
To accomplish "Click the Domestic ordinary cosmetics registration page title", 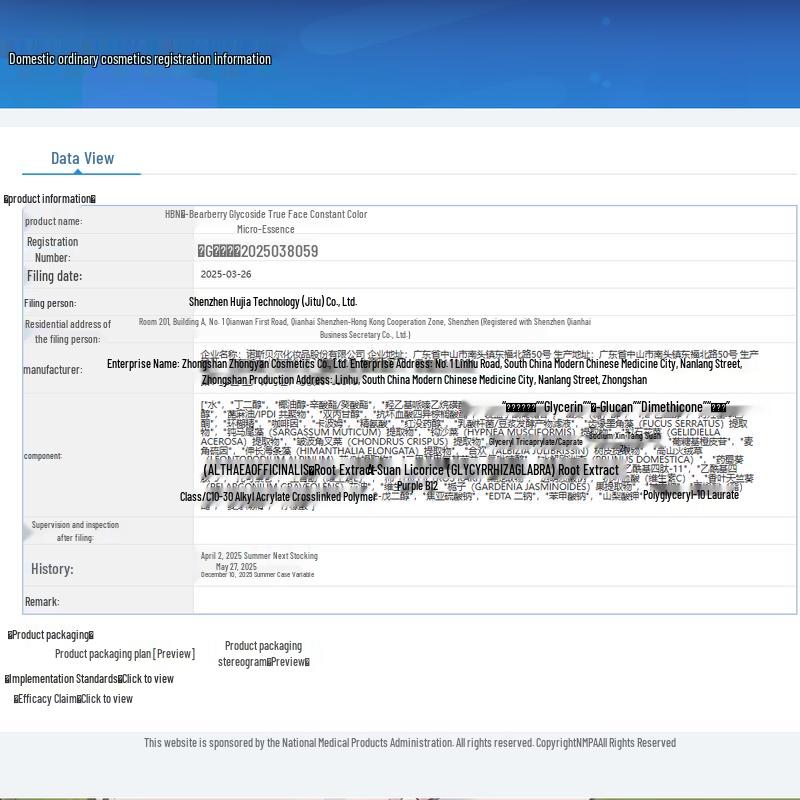I will (140, 59).
